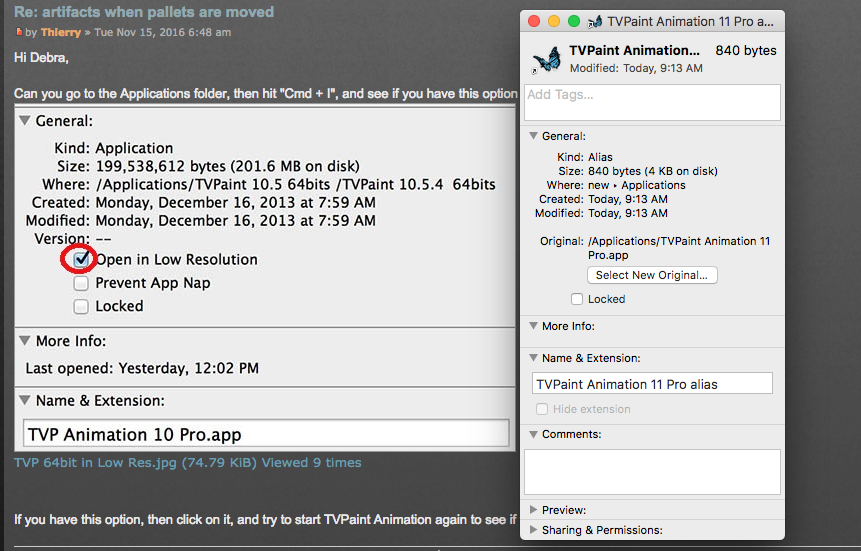861x551 pixels.
Task: Click the 'Kind: Application' row in forum image
Action: 113,148
